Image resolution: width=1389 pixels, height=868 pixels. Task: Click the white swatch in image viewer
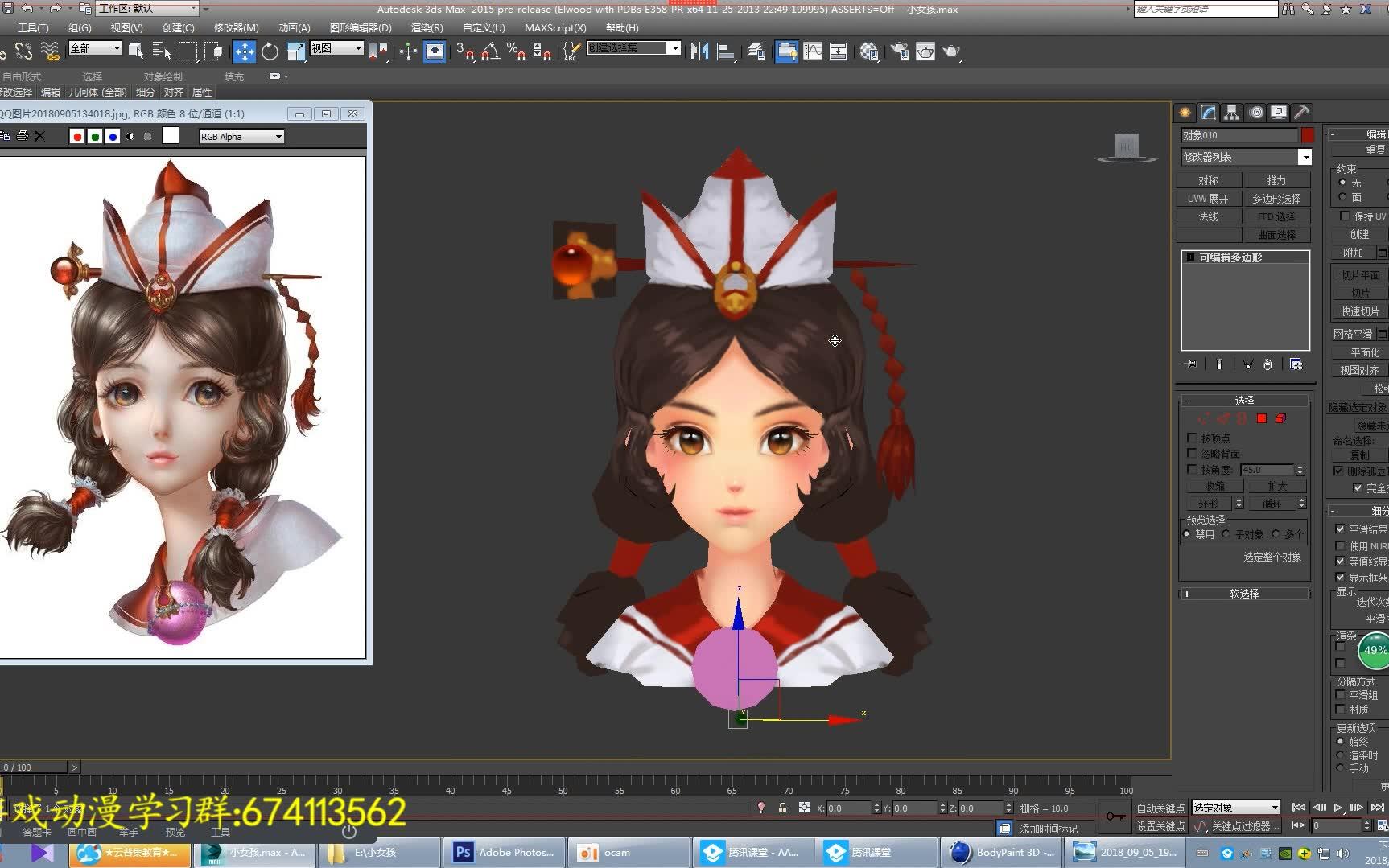pos(171,136)
